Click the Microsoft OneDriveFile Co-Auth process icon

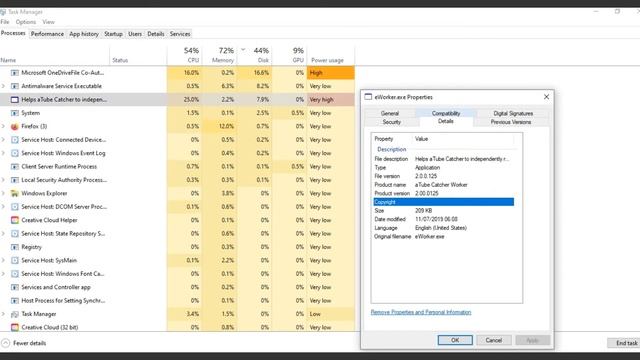click(x=15, y=73)
